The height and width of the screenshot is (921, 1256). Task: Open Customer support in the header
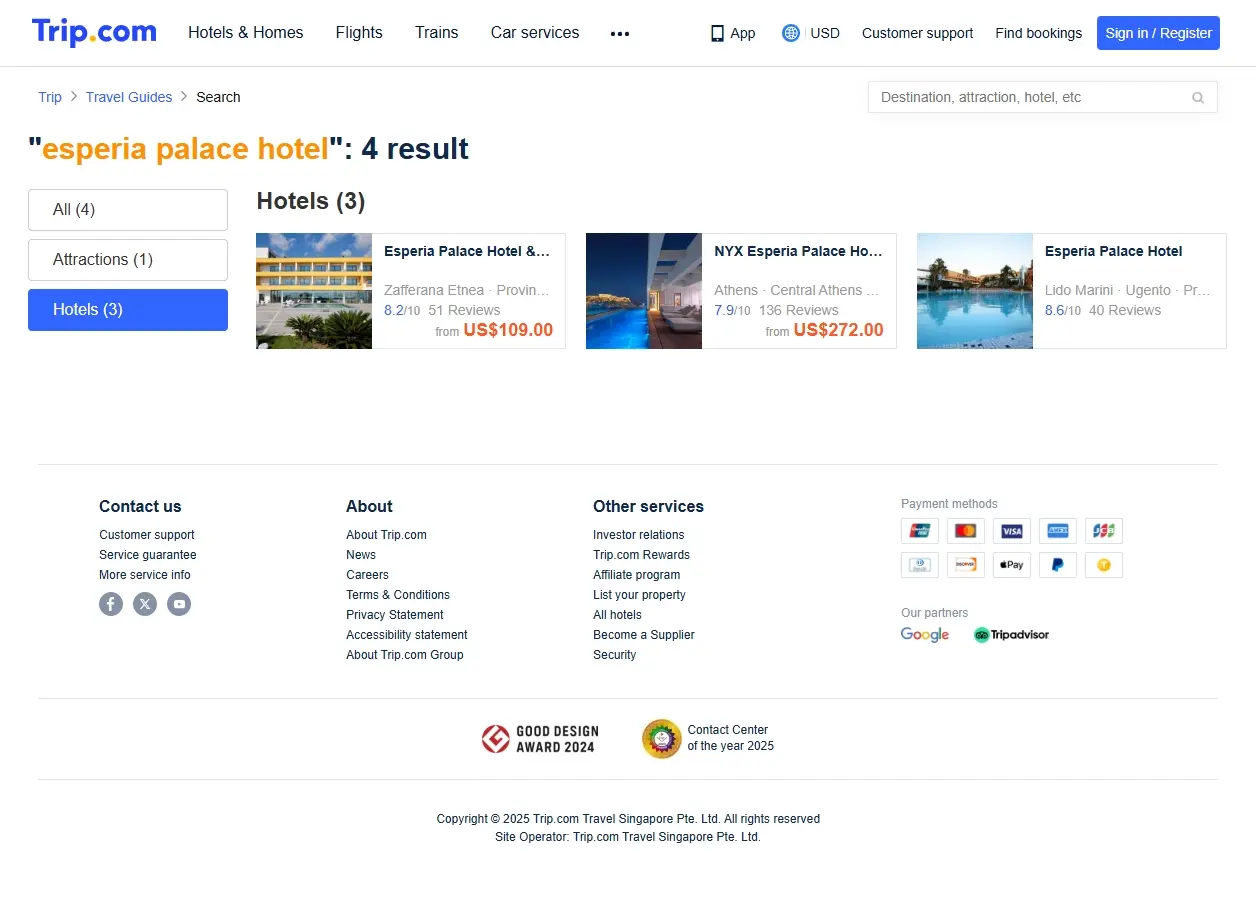coord(917,33)
